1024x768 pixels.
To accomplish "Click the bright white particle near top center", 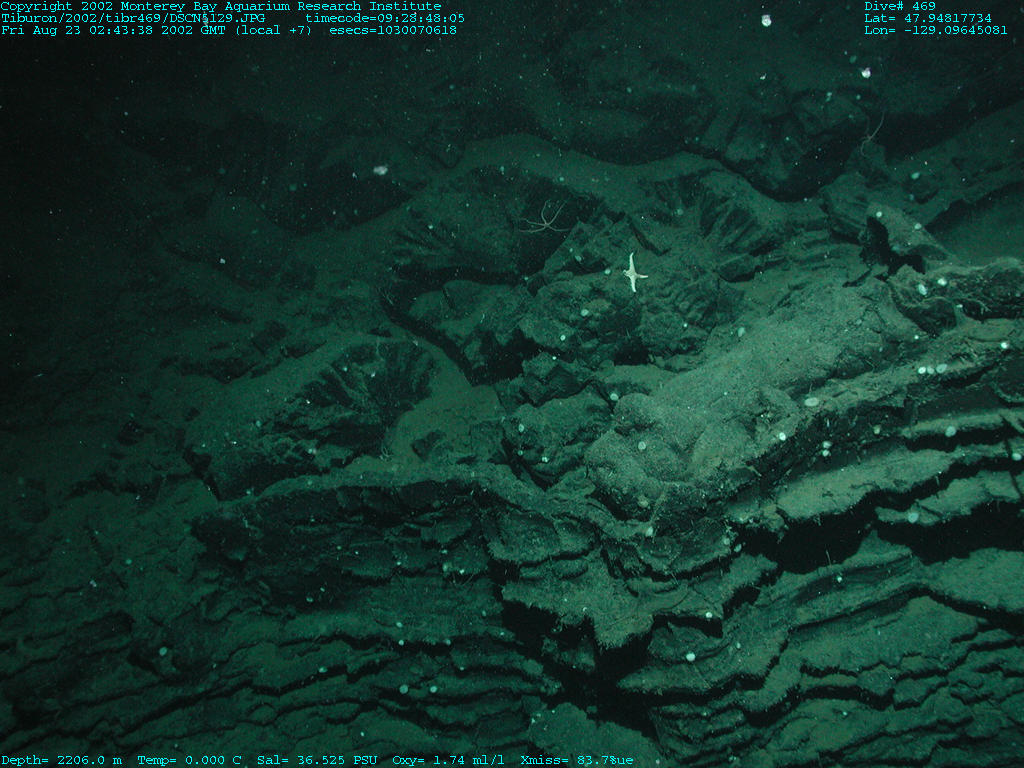I will (766, 20).
